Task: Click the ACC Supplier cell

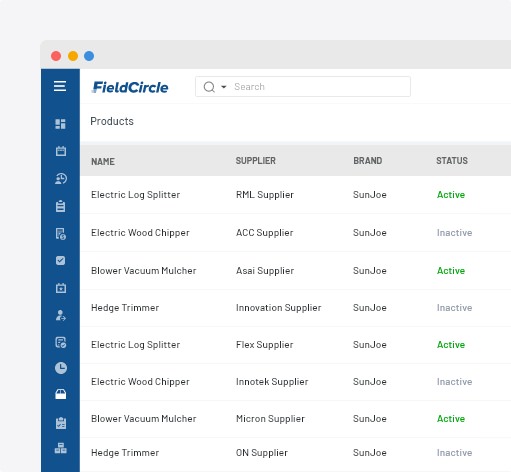Action: point(265,233)
